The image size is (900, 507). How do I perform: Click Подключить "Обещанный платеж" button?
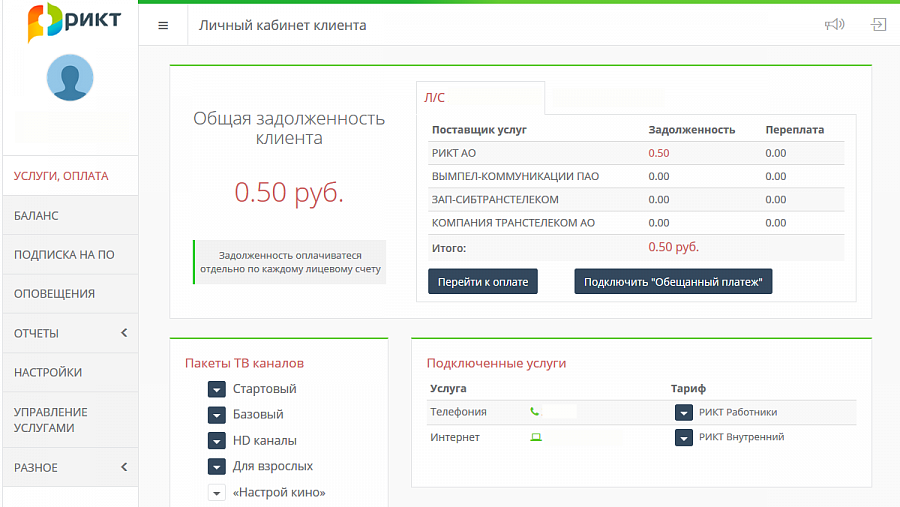click(673, 282)
